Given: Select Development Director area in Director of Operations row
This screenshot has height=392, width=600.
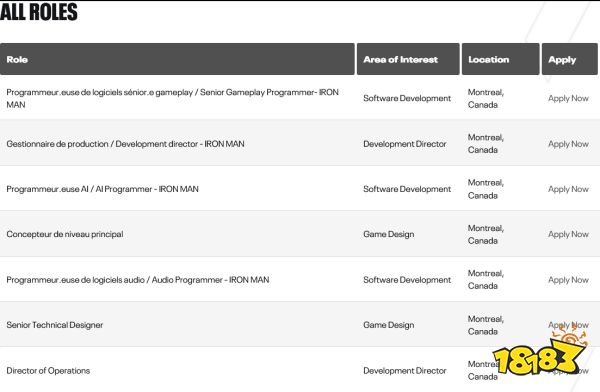Looking at the screenshot, I should click(x=405, y=371).
